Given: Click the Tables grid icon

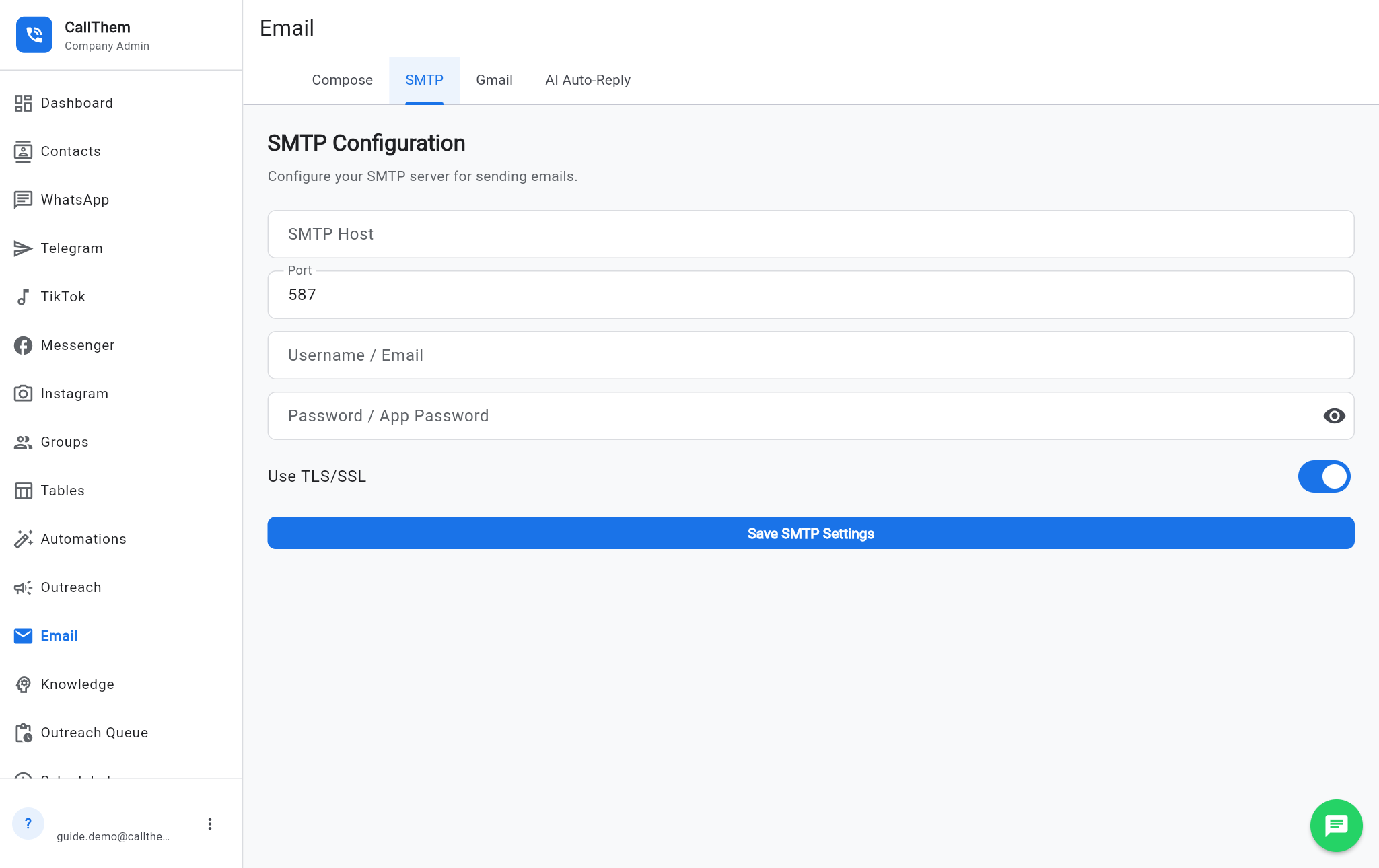Looking at the screenshot, I should point(23,491).
